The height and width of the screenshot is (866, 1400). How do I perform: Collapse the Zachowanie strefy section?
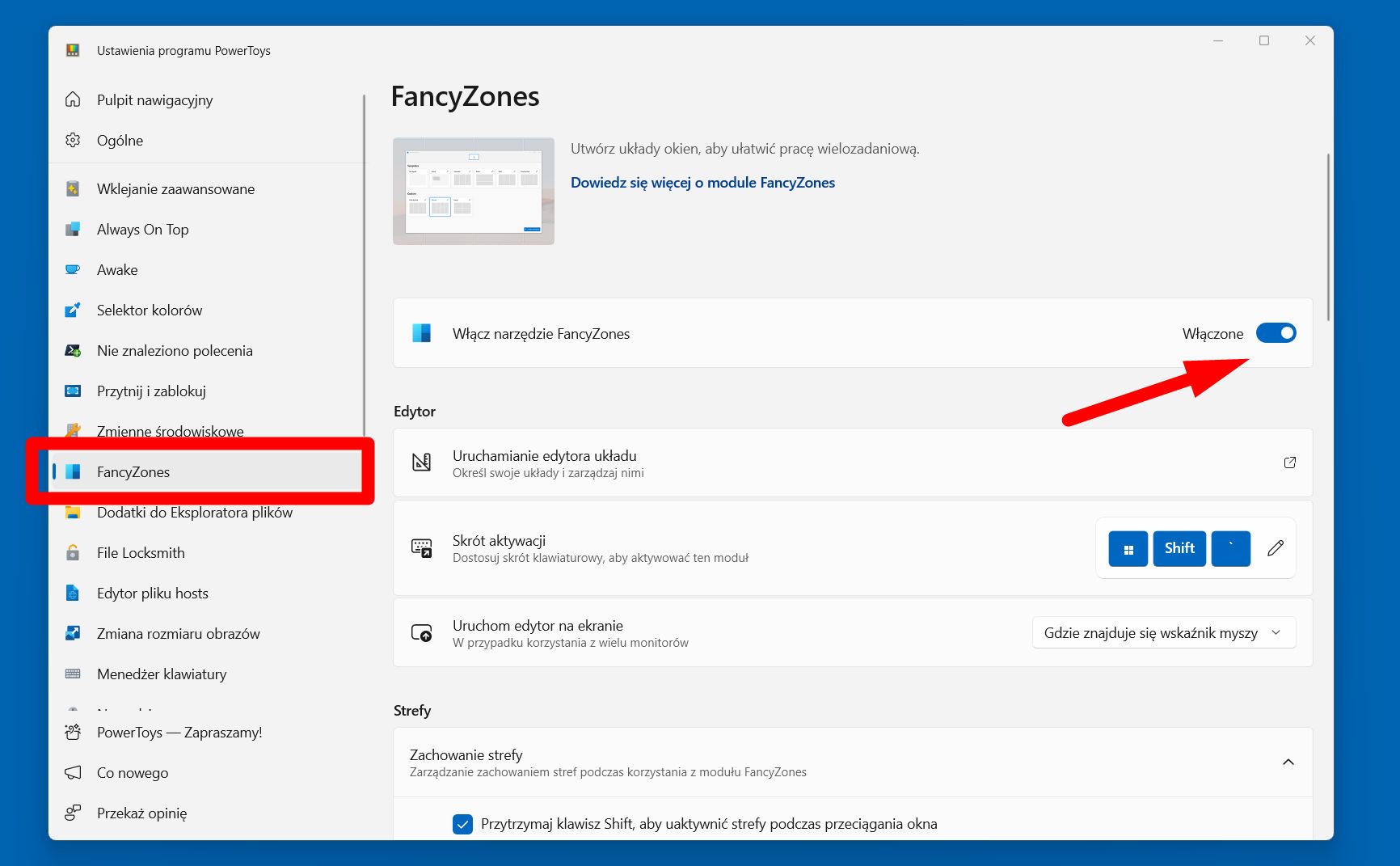(x=1288, y=762)
